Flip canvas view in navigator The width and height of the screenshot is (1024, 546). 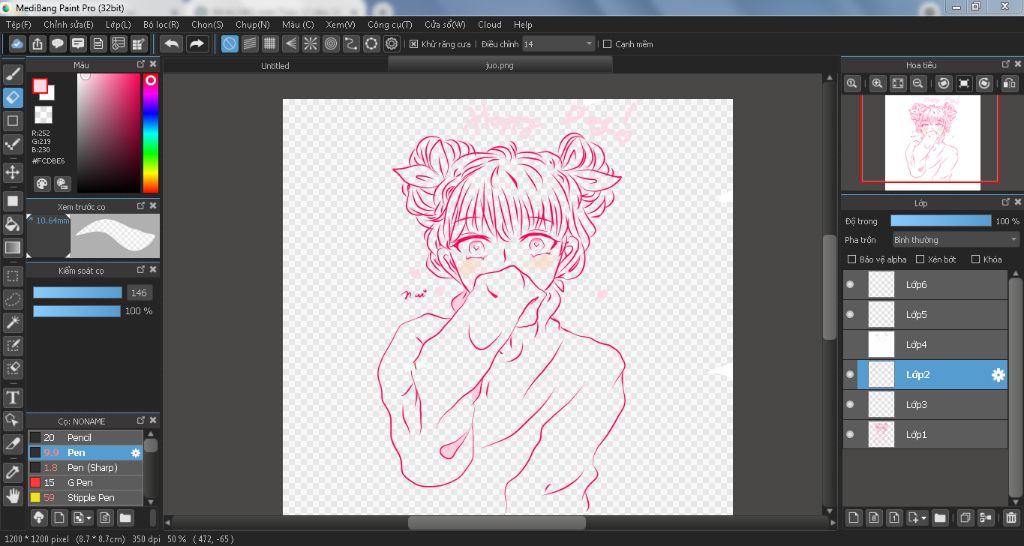pyautogui.click(x=1010, y=83)
